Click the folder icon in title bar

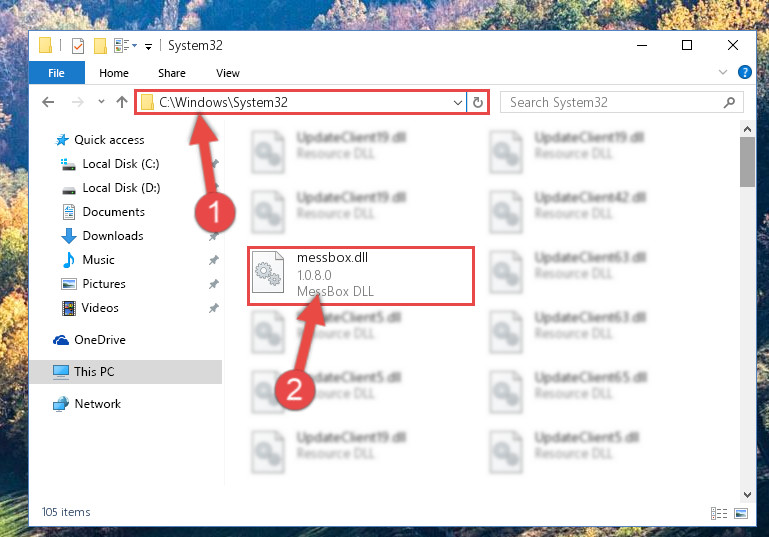45,45
